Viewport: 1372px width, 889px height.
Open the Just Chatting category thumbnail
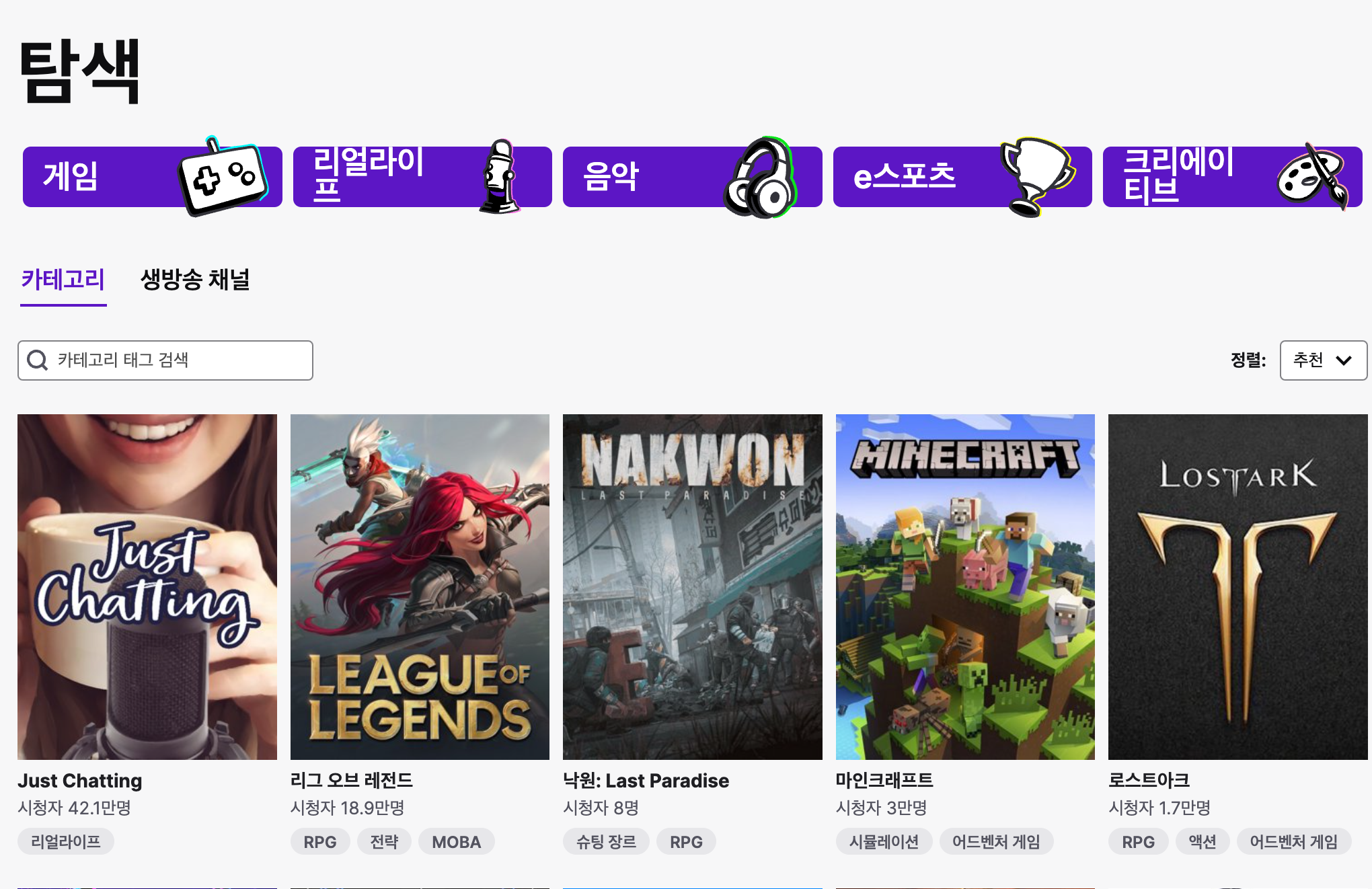(x=147, y=586)
